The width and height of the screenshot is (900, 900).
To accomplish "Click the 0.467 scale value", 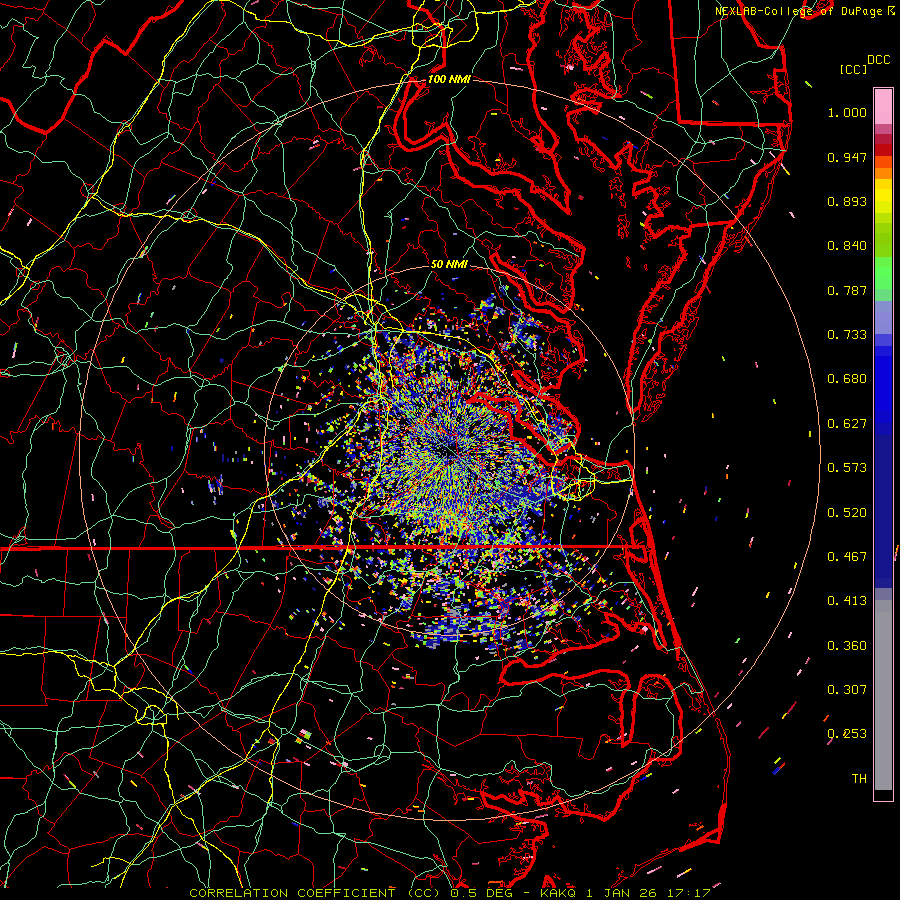I will pos(847,557).
